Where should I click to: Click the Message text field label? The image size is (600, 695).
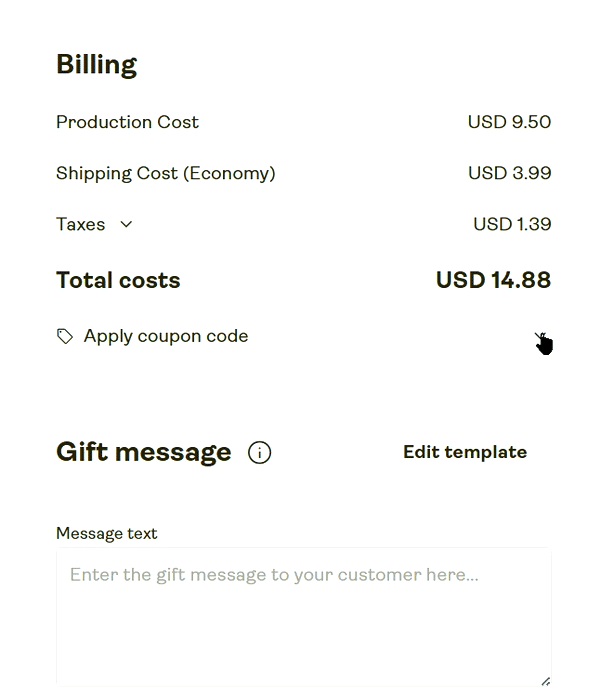coord(106,534)
